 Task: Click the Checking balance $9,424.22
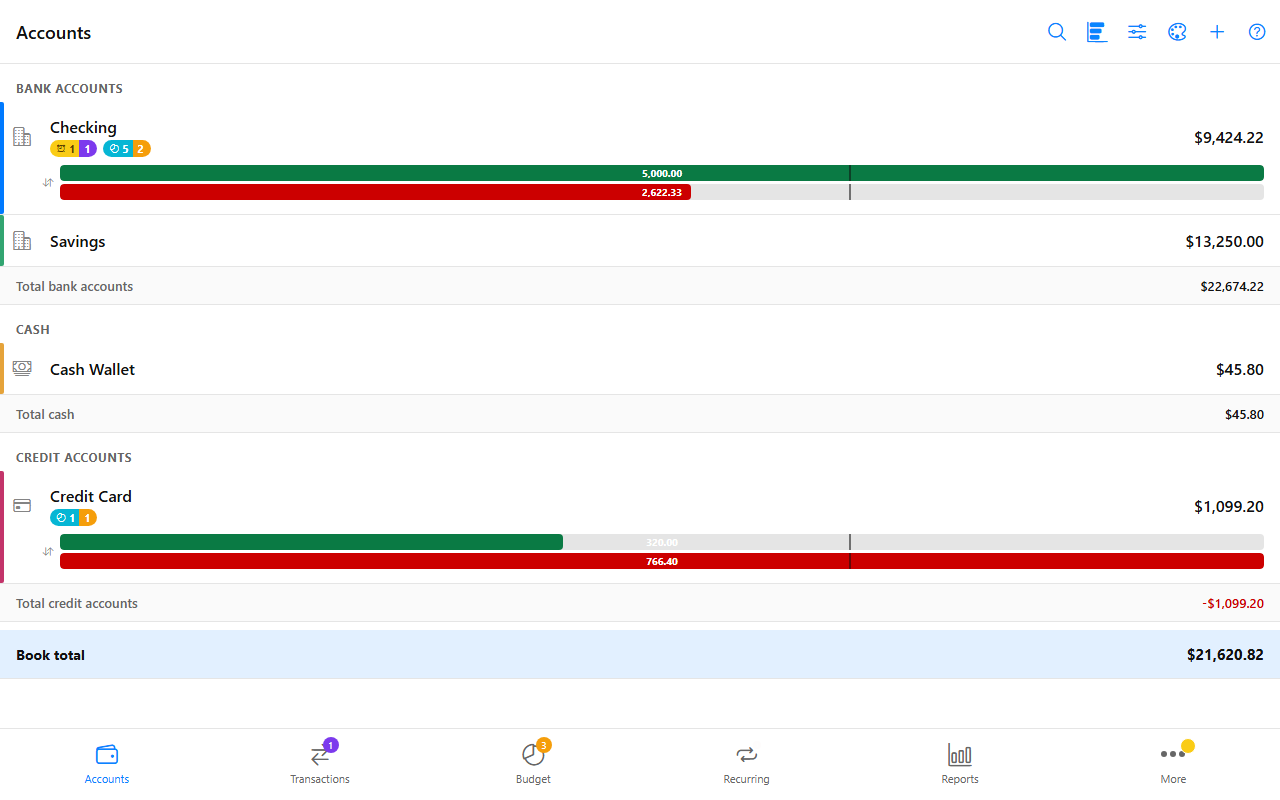[x=1229, y=138]
